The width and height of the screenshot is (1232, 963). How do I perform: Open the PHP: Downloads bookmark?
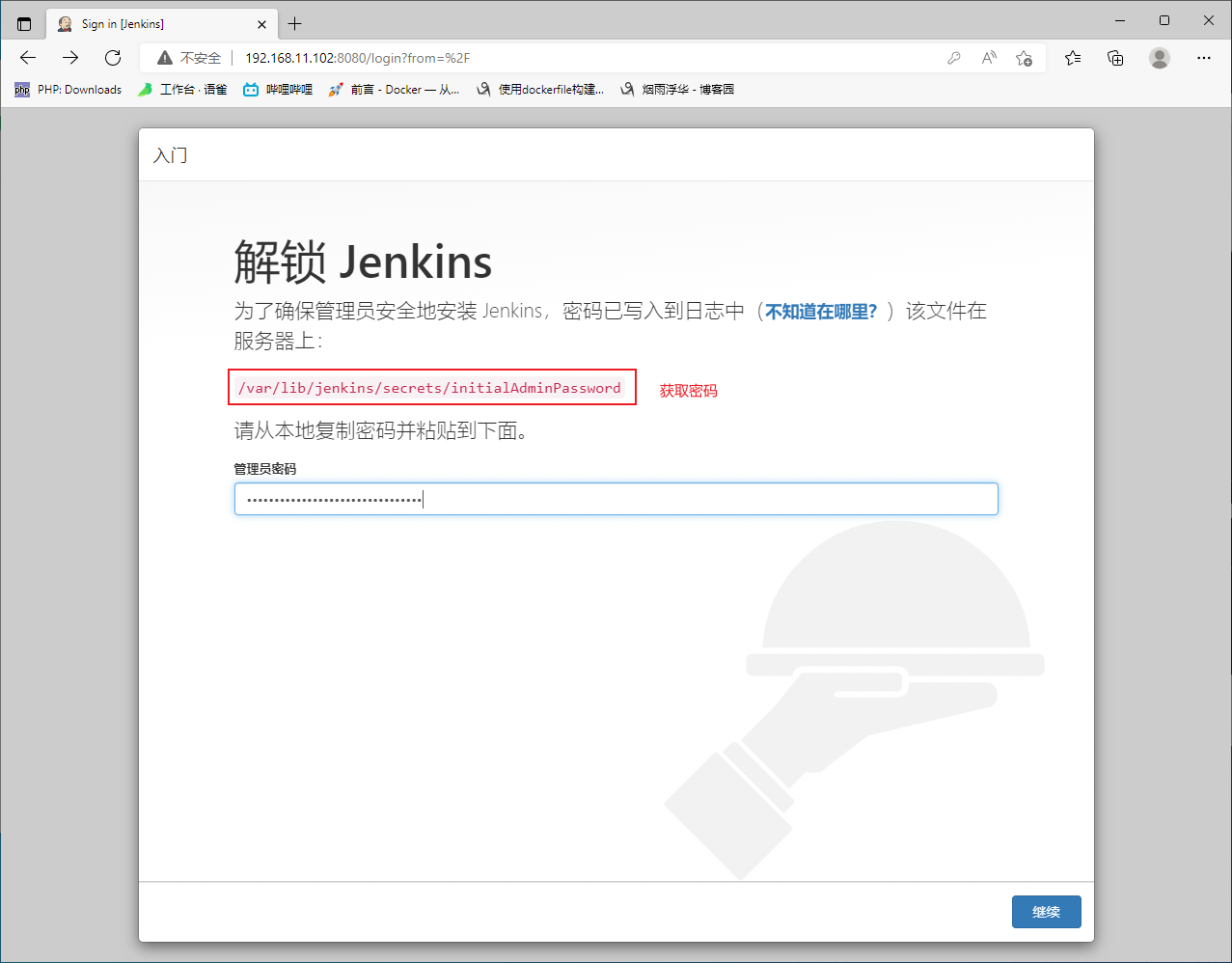click(x=68, y=90)
